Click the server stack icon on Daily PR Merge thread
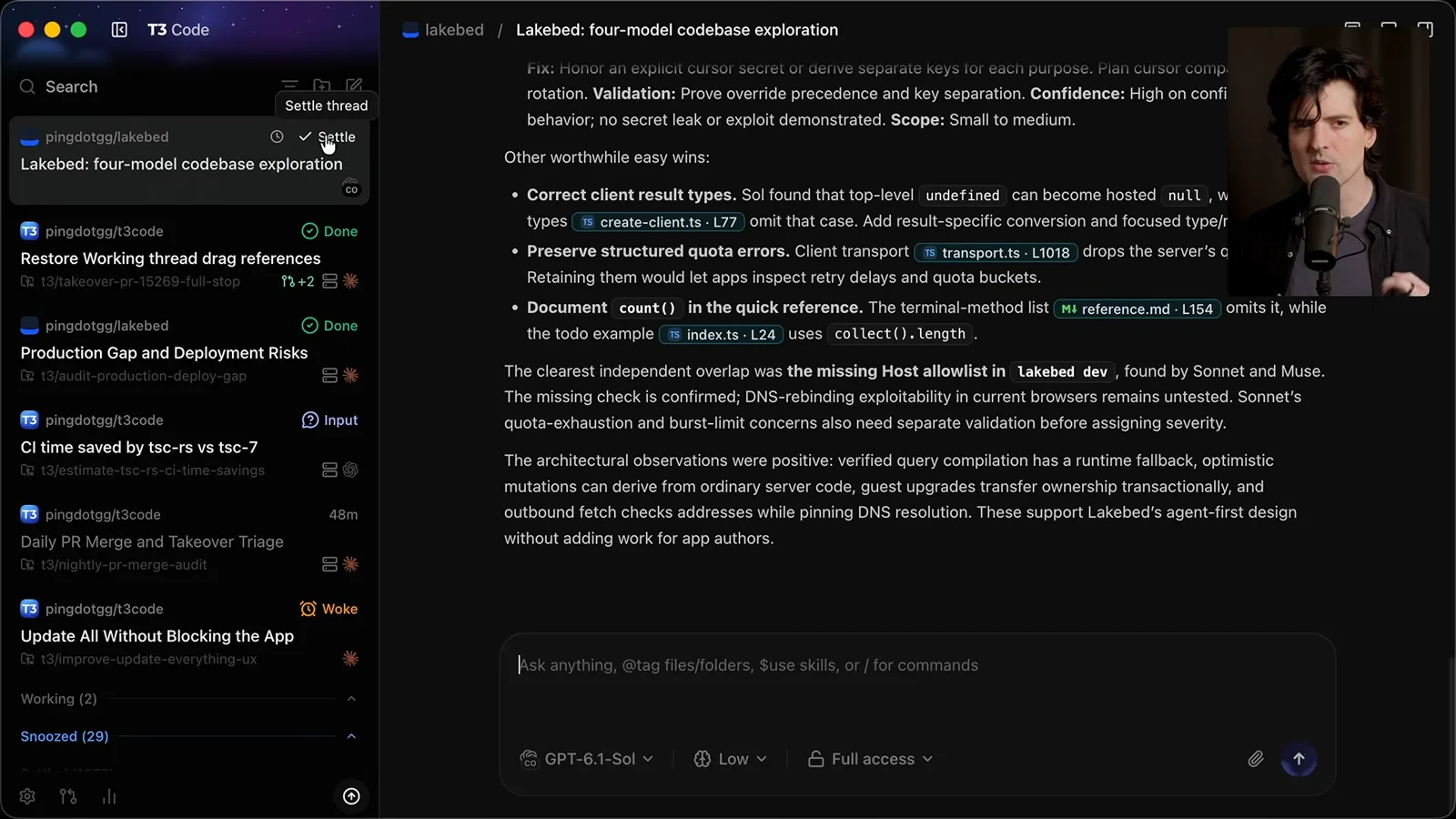 coord(330,564)
